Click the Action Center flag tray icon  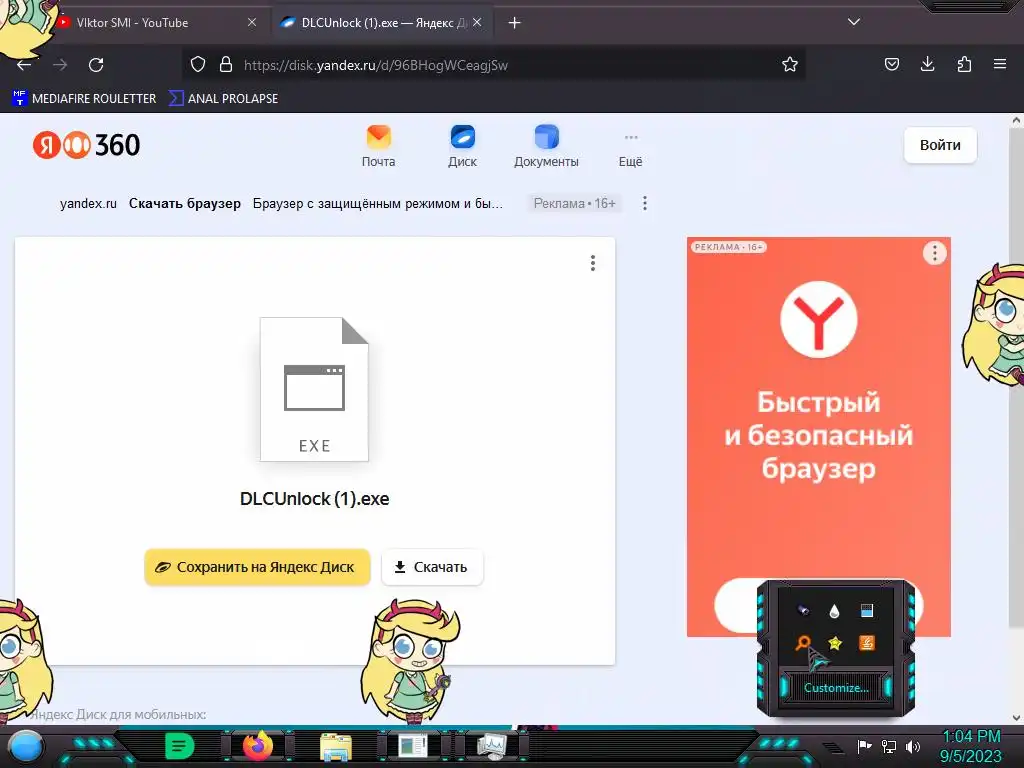865,746
